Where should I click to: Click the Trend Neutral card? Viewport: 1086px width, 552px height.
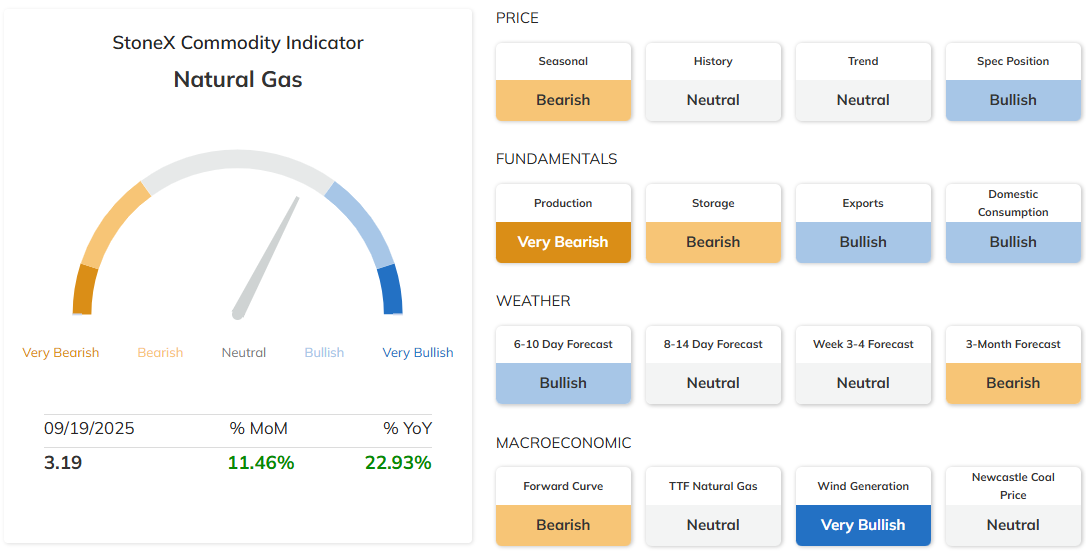tap(863, 82)
